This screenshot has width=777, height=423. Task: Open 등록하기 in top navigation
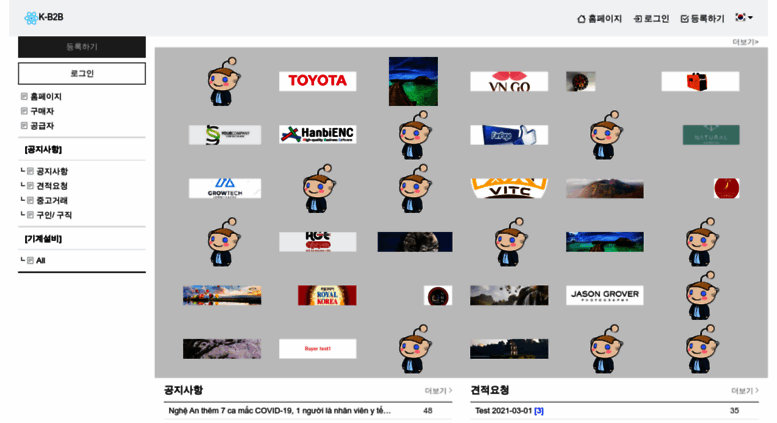pos(702,19)
